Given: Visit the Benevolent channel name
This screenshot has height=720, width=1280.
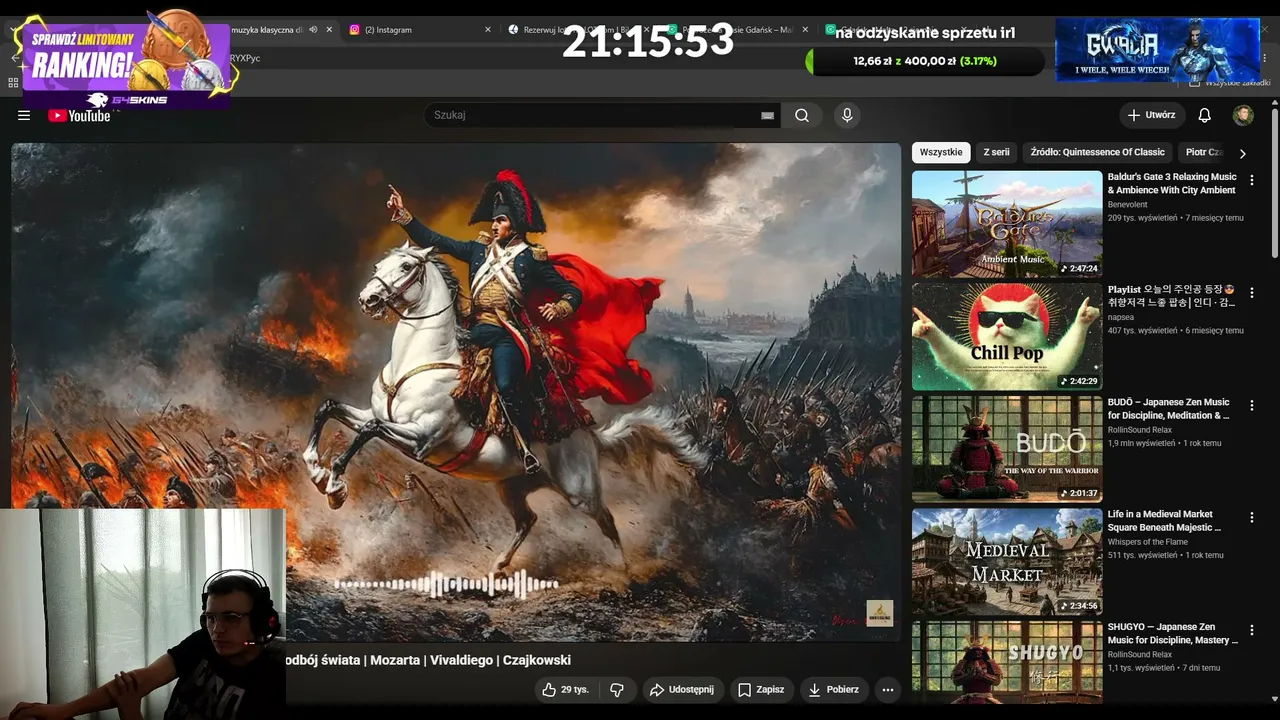Looking at the screenshot, I should pos(1127,205).
